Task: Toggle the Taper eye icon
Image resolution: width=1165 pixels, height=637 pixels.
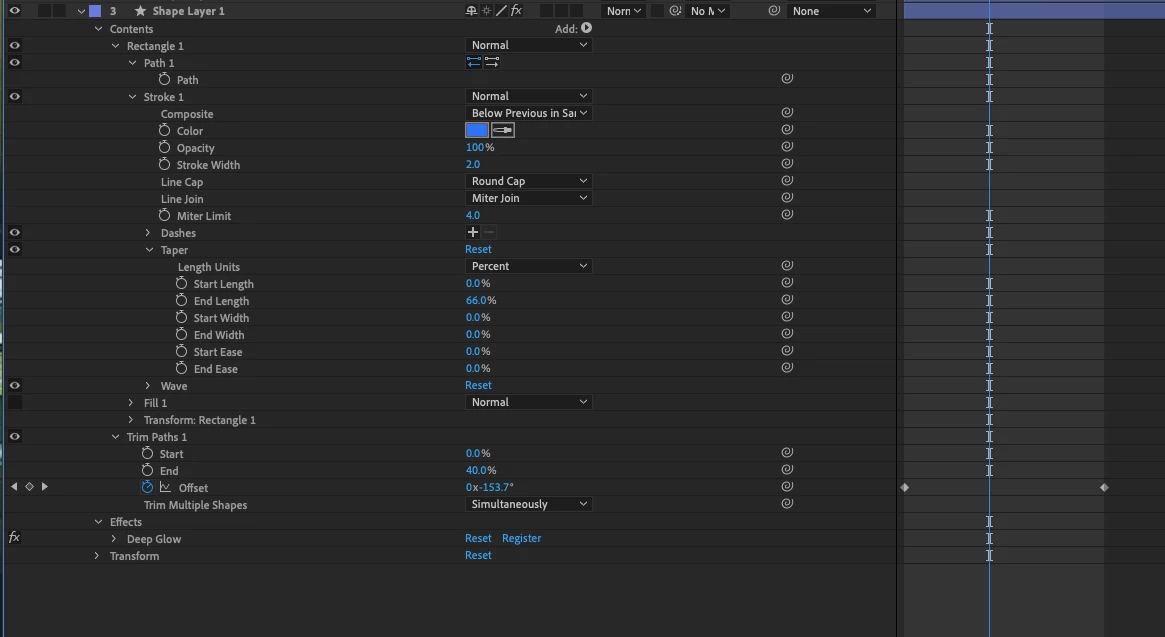Action: coord(14,250)
